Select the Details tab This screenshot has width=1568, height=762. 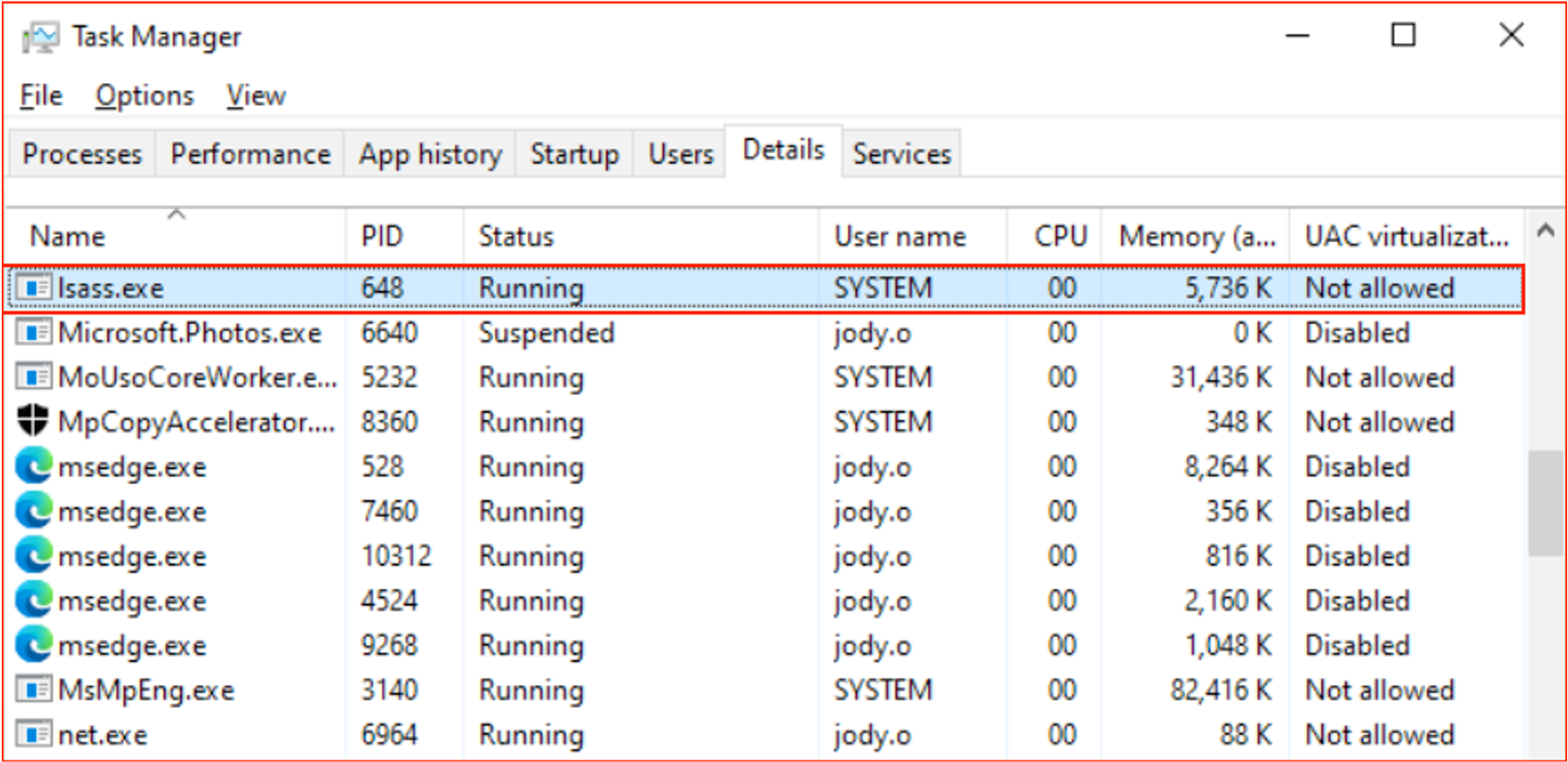coord(784,150)
